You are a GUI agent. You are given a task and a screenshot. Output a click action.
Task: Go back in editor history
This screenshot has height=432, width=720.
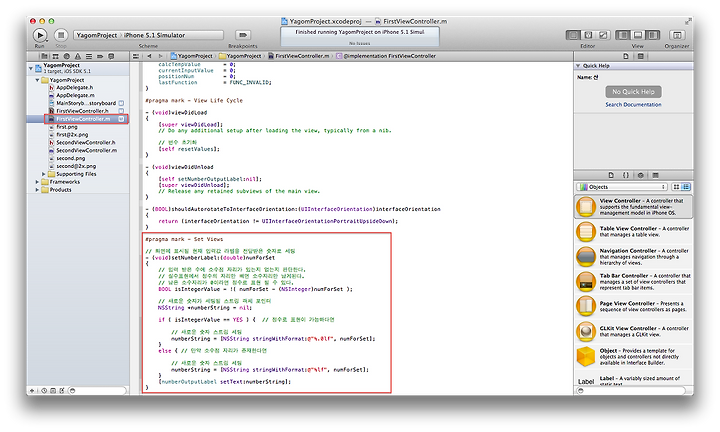click(x=149, y=56)
